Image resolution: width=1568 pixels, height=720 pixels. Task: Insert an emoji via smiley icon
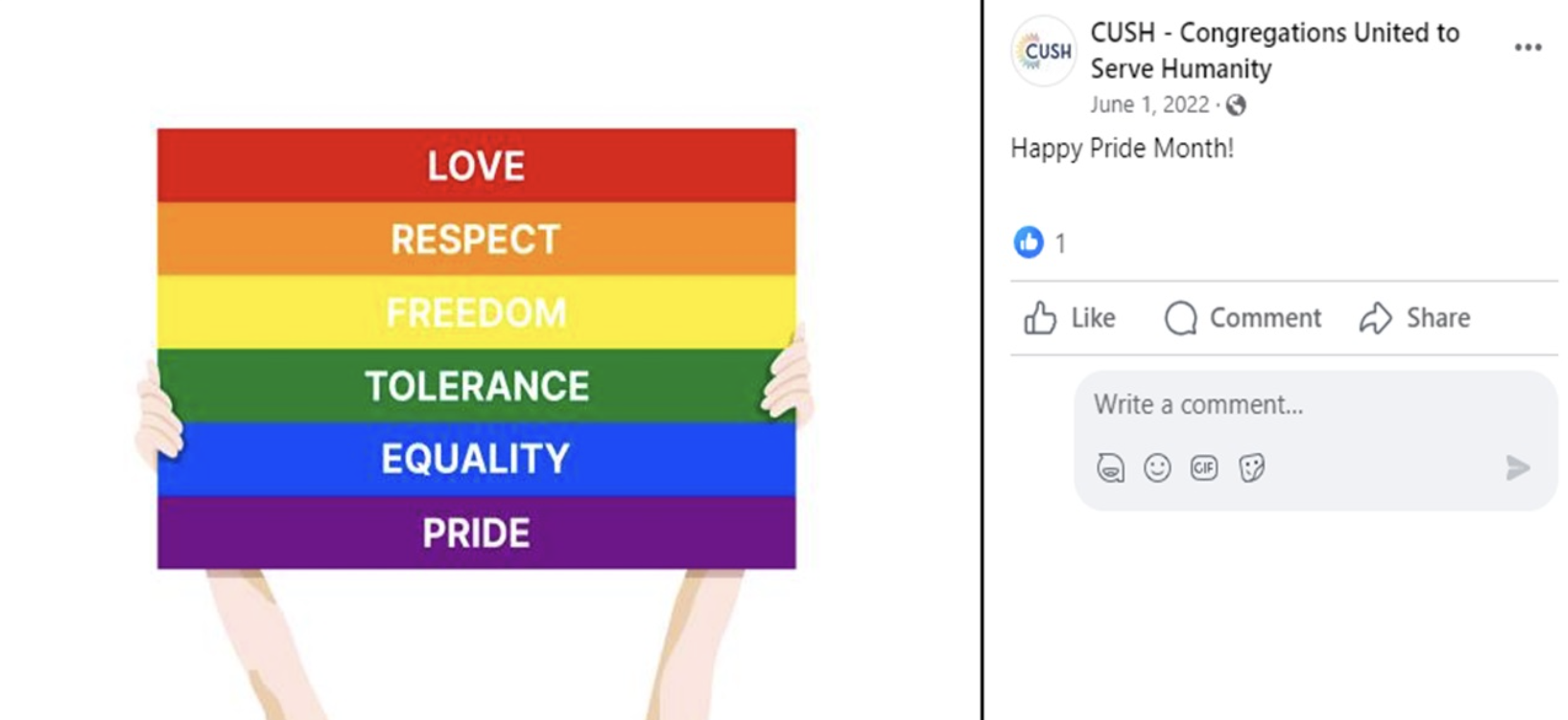[x=1157, y=468]
